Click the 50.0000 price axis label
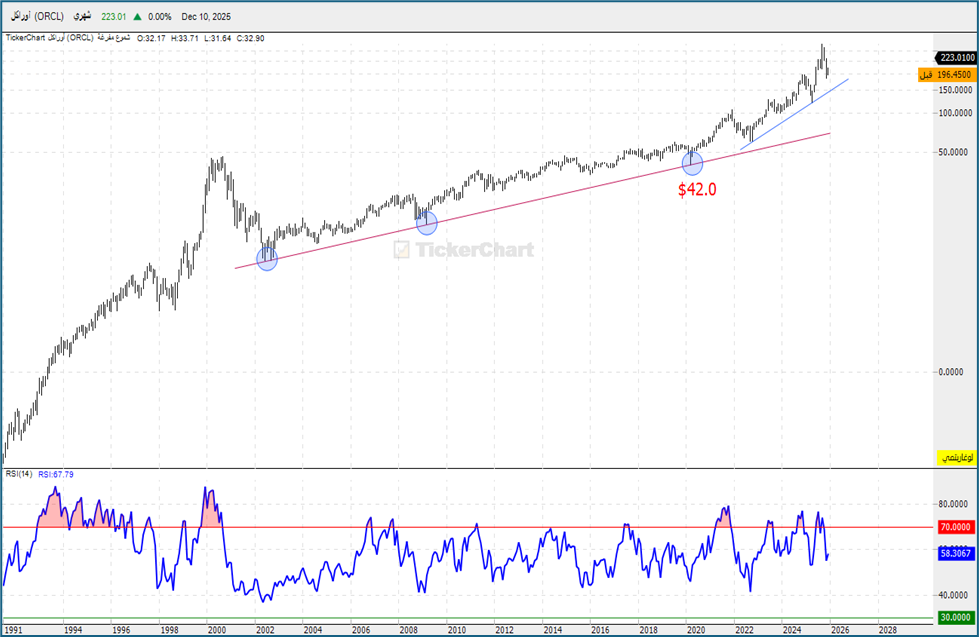Viewport: 979px width, 637px height. (x=955, y=152)
